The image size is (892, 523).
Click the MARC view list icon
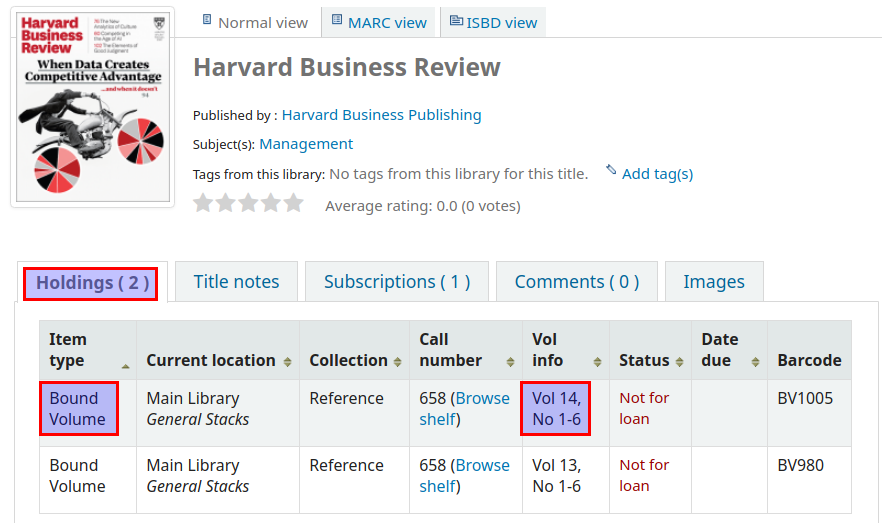pos(337,20)
